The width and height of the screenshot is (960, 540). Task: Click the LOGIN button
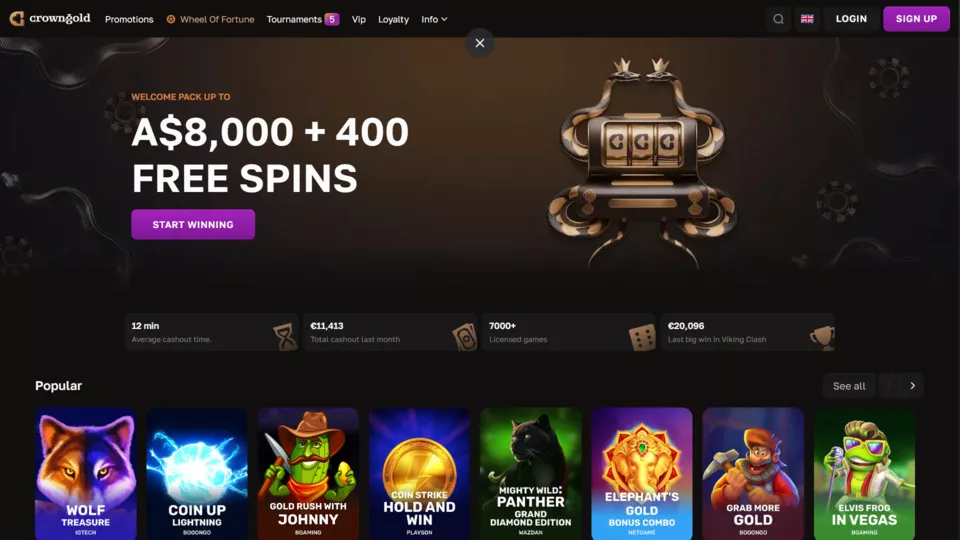[x=851, y=19]
